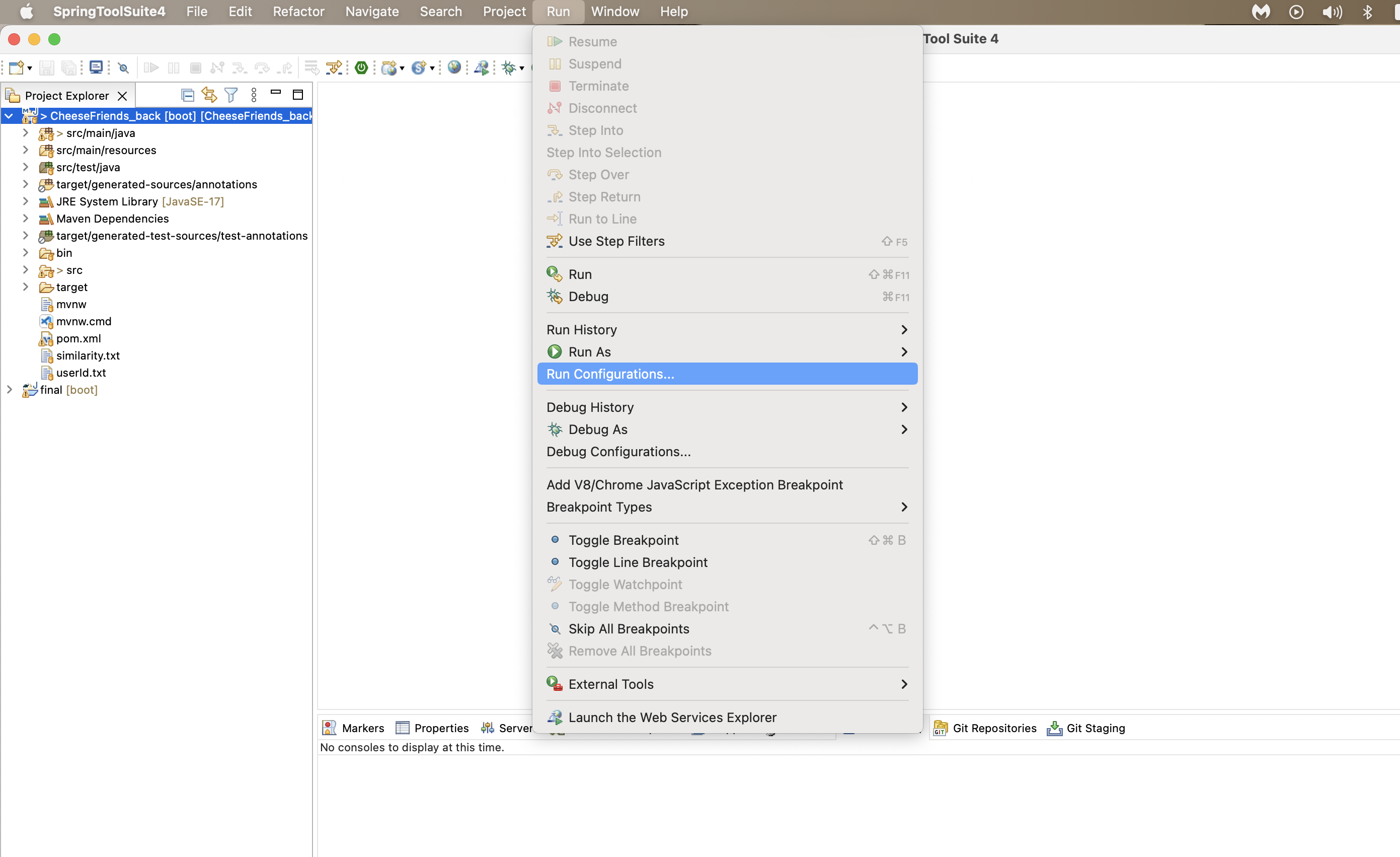
Task: Click Run menu entry with play icon
Action: pyautogui.click(x=727, y=274)
